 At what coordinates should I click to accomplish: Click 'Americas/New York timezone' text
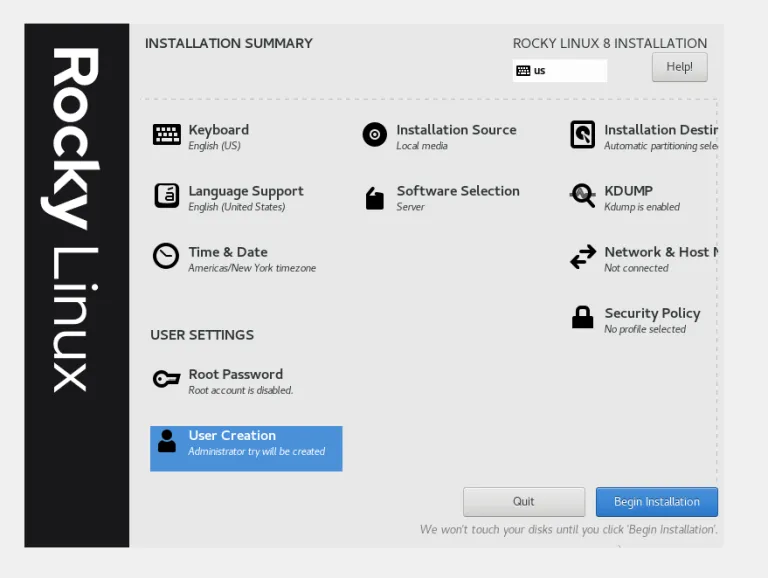[x=252, y=268]
